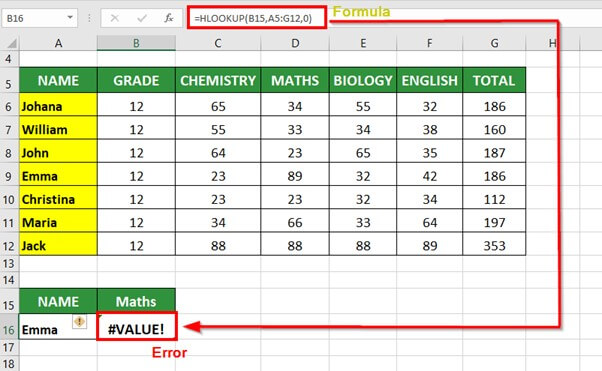Select column E header
602x371 pixels.
pyautogui.click(x=363, y=43)
